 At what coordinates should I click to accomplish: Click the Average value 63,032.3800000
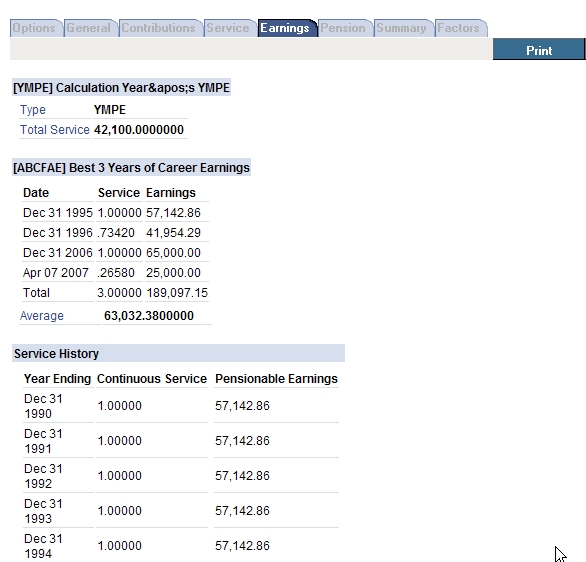[x=149, y=316]
